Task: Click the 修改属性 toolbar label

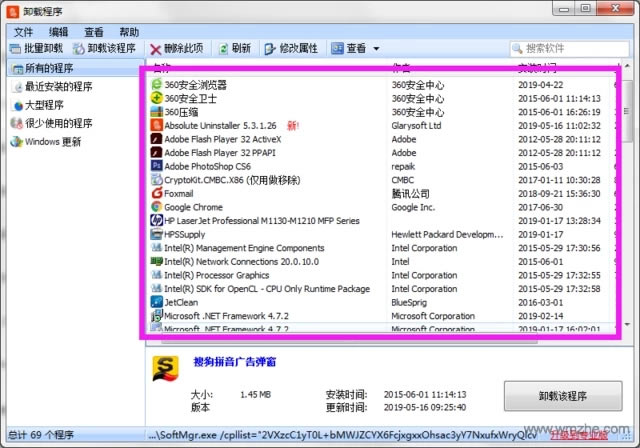Action: pyautogui.click(x=298, y=49)
